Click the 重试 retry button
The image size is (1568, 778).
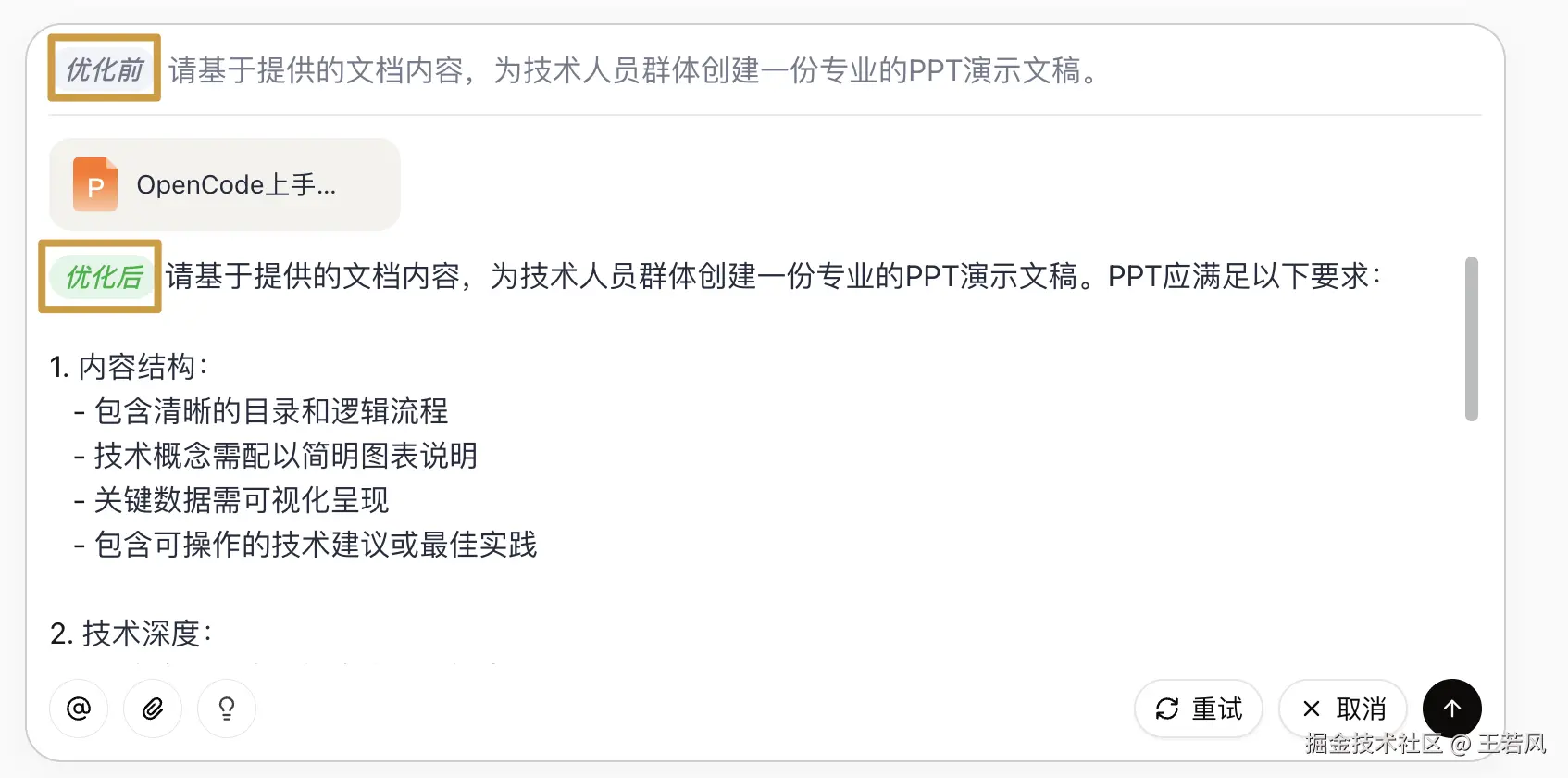click(x=1199, y=709)
